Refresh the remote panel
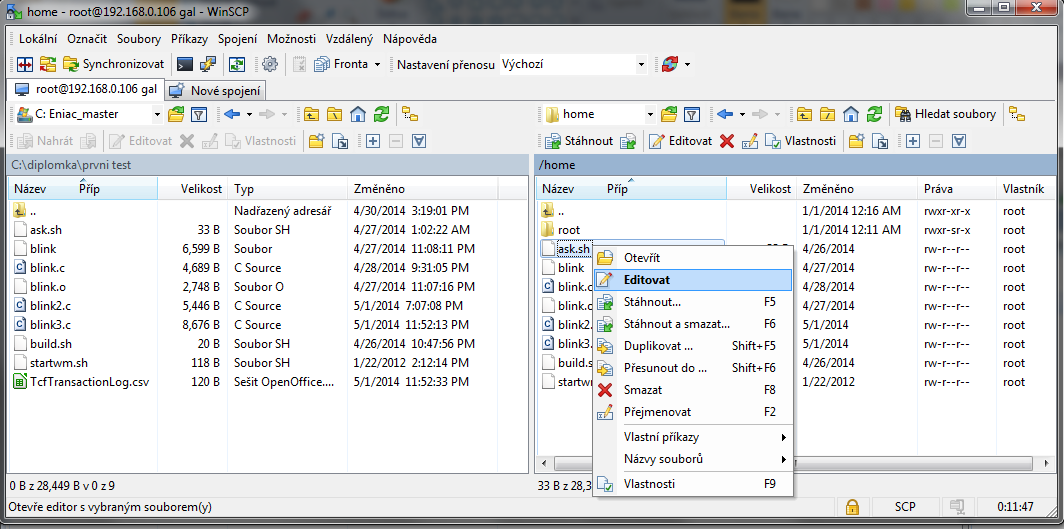The image size is (1064, 529). [x=875, y=114]
